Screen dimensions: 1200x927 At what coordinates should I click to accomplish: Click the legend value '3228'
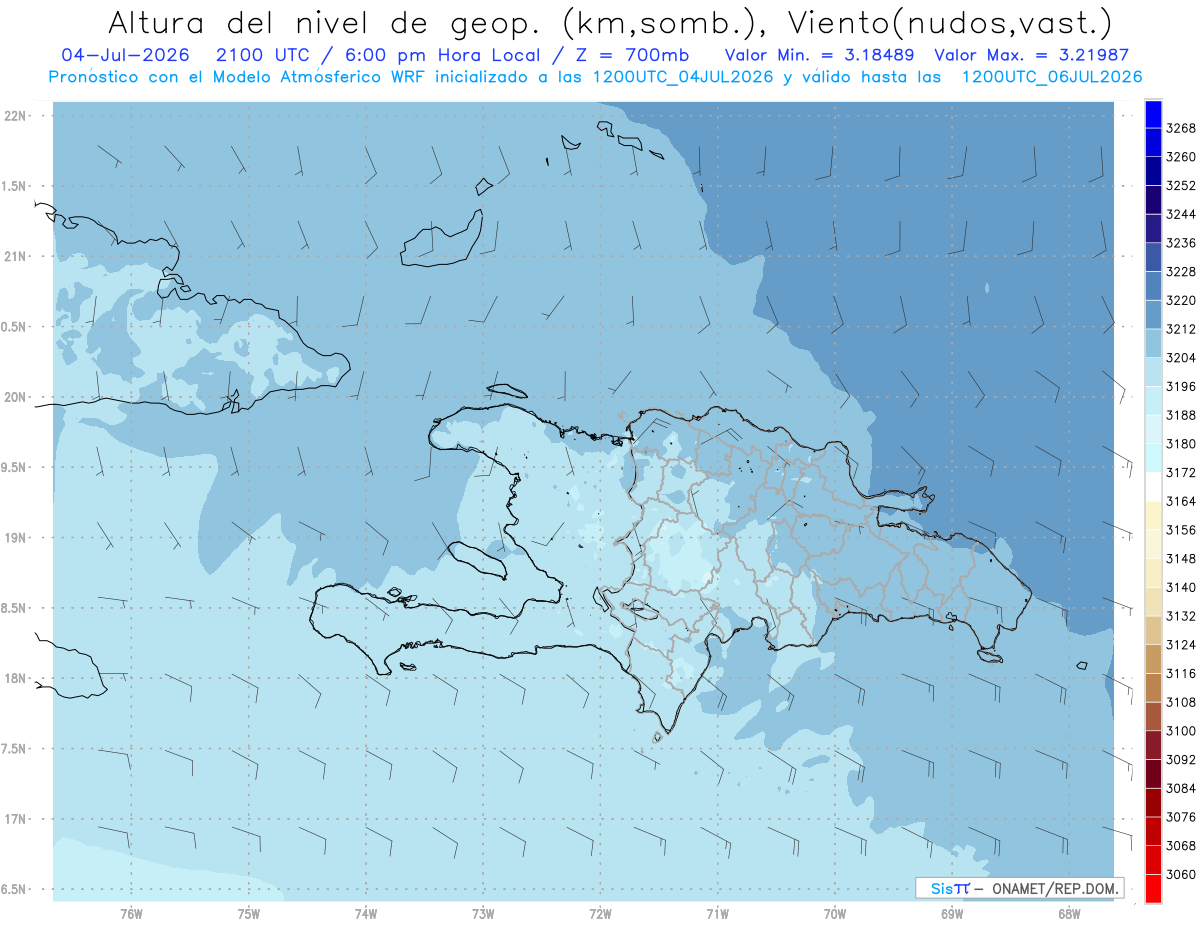tap(1181, 272)
